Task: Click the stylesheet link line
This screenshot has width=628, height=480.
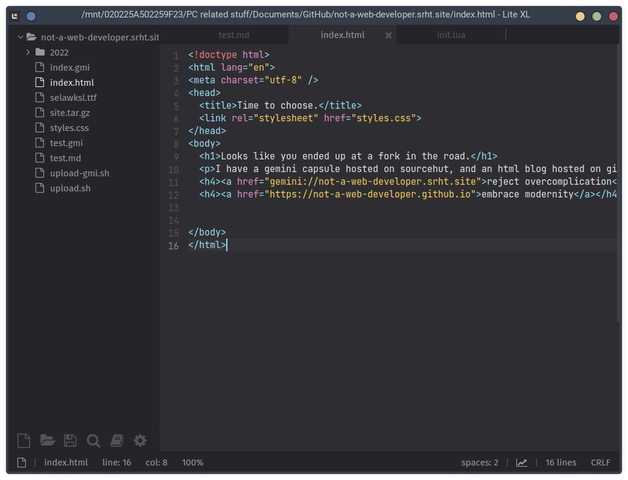Action: pos(310,118)
